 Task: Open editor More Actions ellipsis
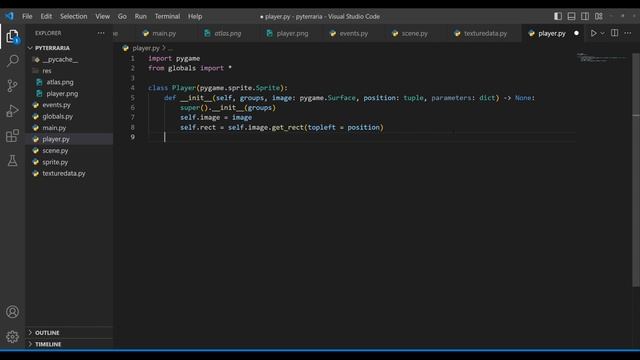pos(628,33)
